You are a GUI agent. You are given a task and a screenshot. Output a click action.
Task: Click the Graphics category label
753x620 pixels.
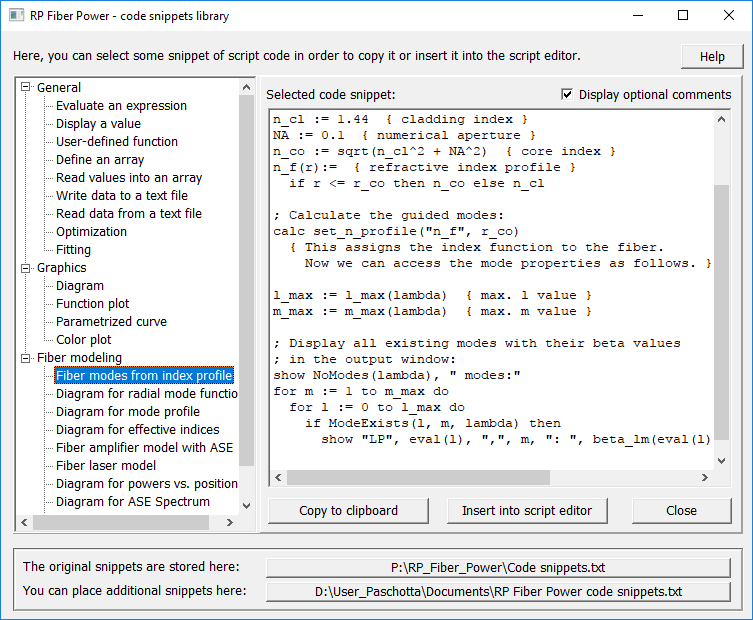[61, 268]
